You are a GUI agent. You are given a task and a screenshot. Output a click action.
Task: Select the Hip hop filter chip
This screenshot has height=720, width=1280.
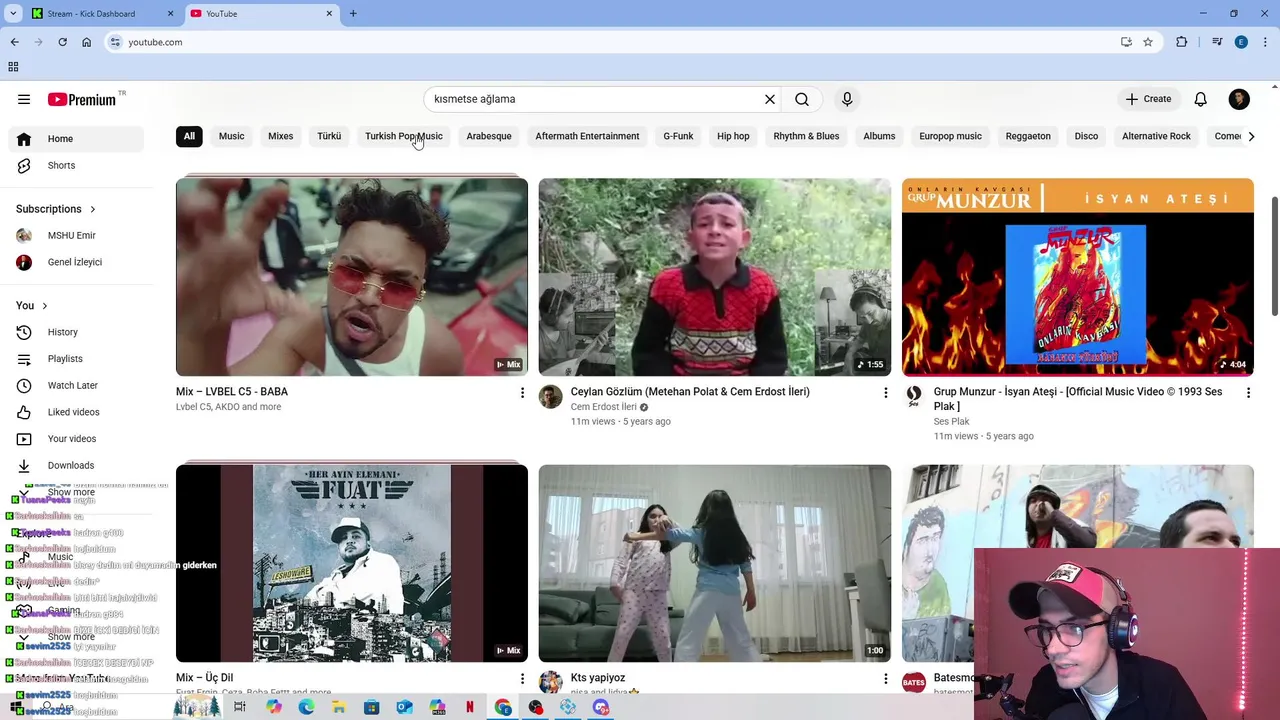[733, 136]
